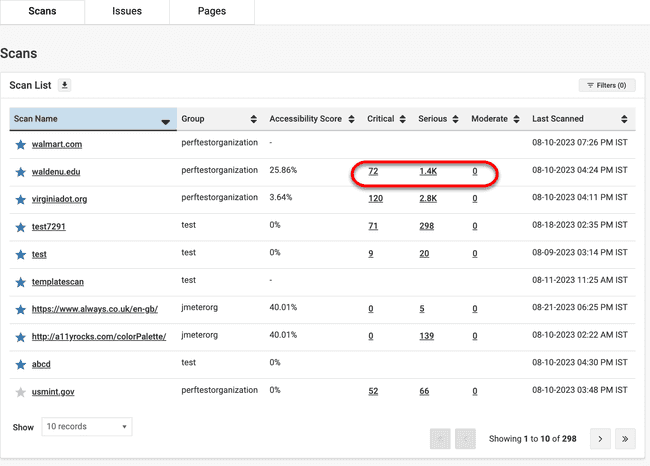
Task: Click the previous page arrow
Action: (465, 438)
